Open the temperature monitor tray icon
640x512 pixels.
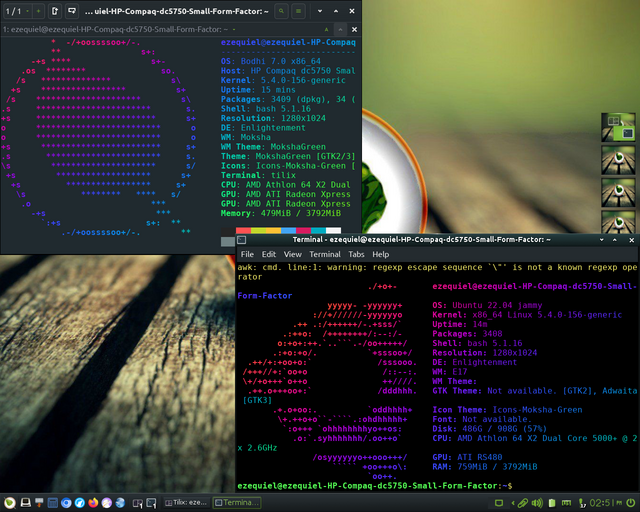582,503
